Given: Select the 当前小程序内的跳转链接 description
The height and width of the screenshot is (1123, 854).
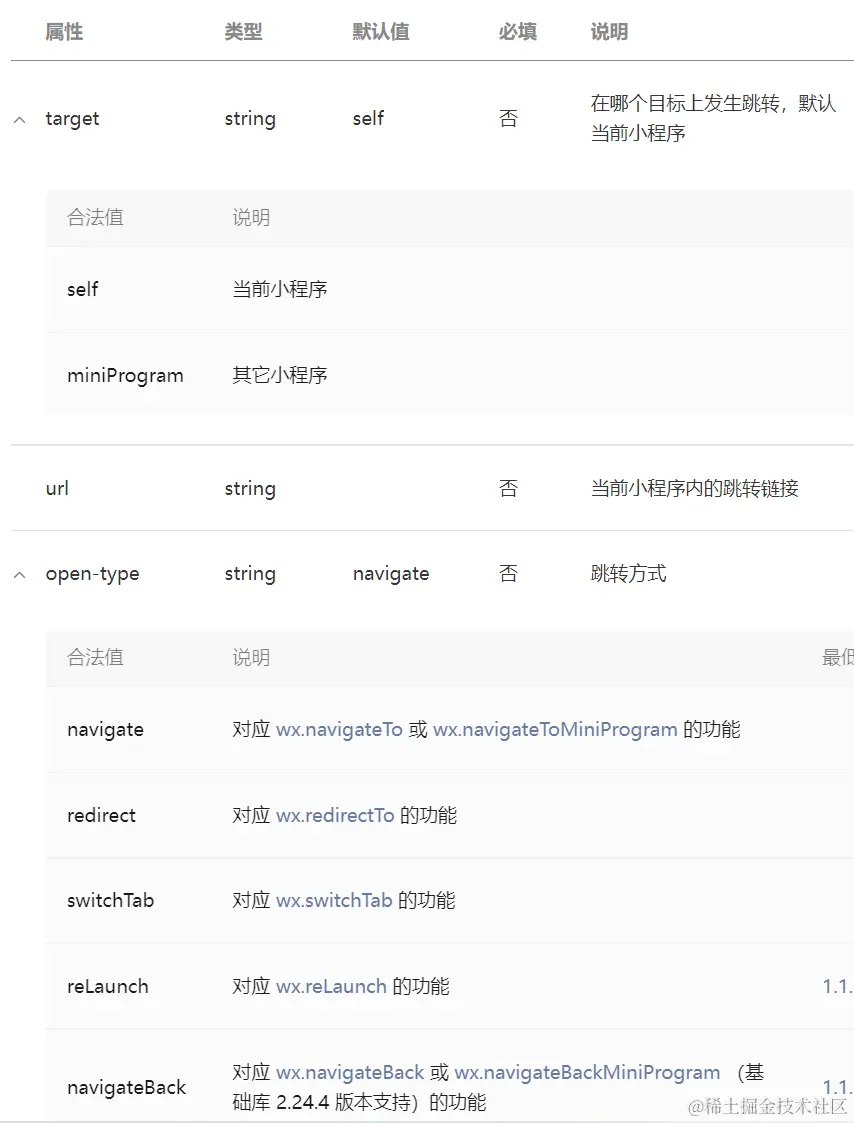Looking at the screenshot, I should (694, 488).
